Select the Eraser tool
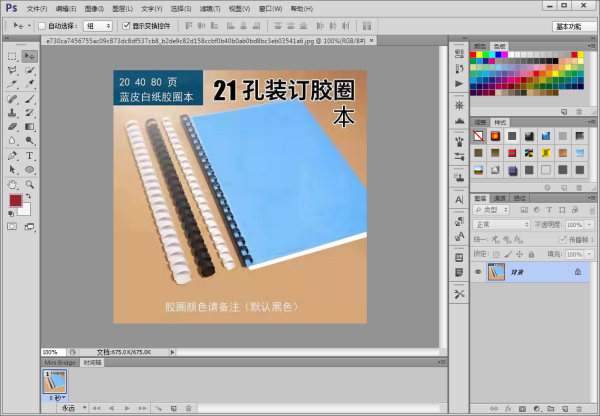This screenshot has height=416, width=600. [12, 127]
